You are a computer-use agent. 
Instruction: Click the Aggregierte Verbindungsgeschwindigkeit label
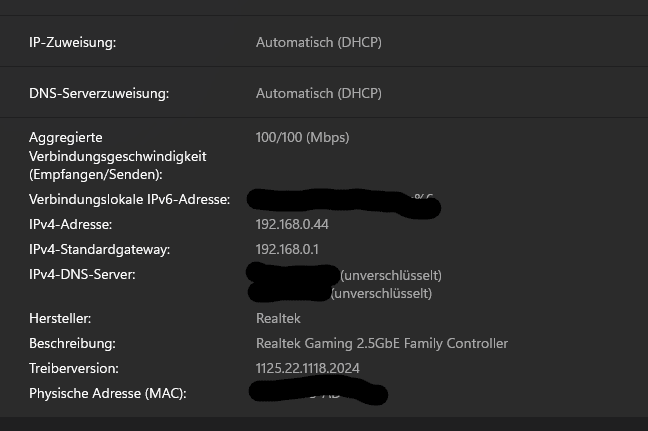[x=117, y=155]
